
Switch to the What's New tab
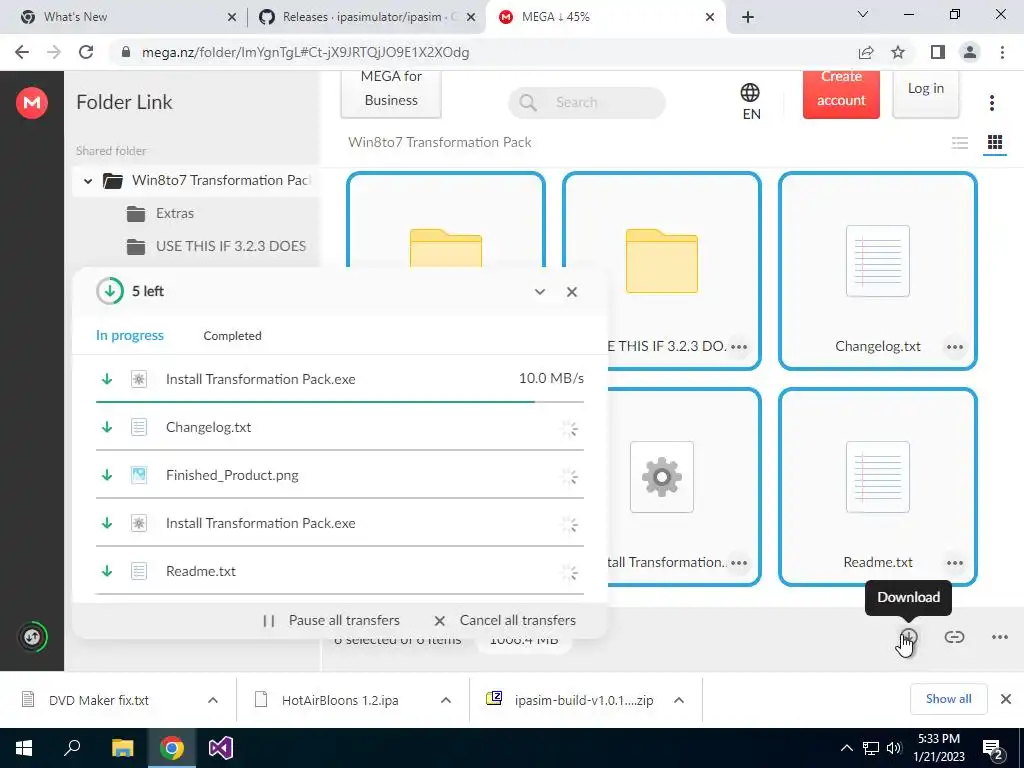tap(128, 17)
